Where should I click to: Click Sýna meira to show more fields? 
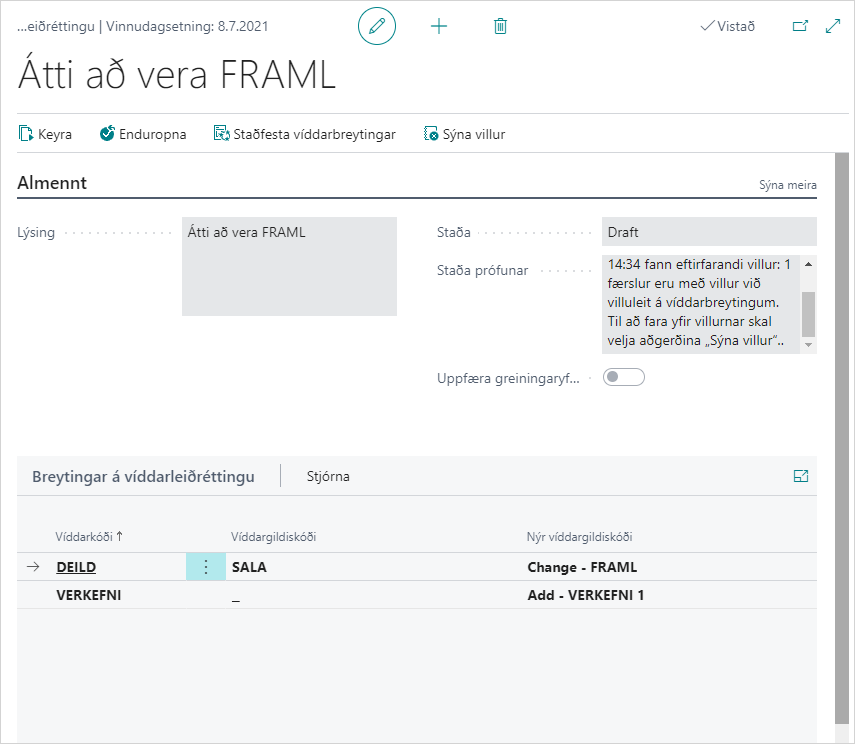pos(787,185)
